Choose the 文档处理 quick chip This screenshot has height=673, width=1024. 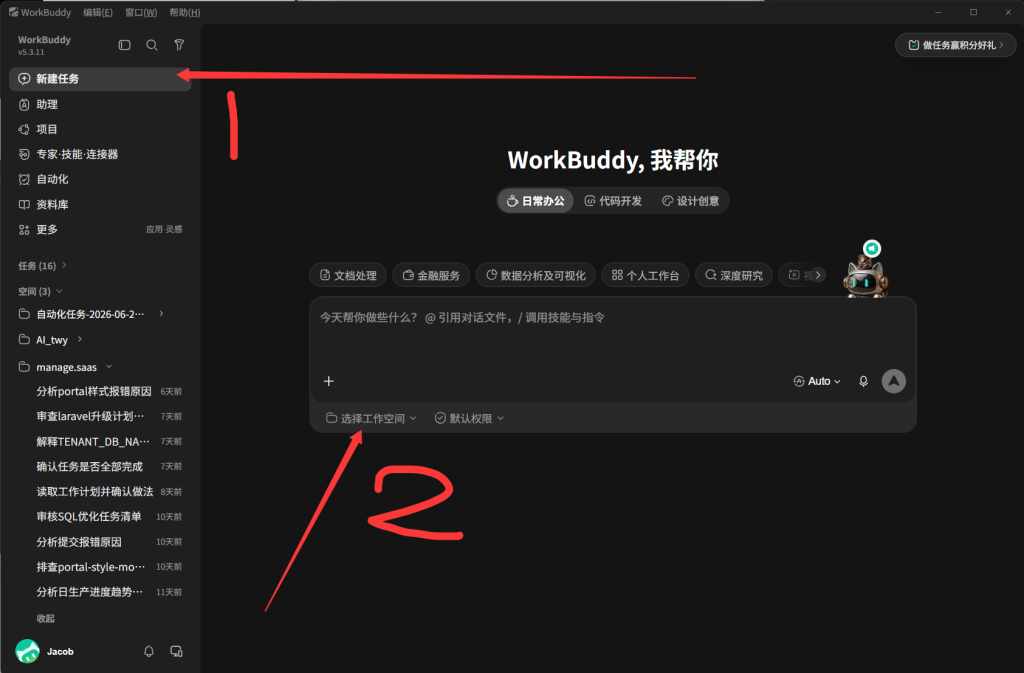point(348,275)
